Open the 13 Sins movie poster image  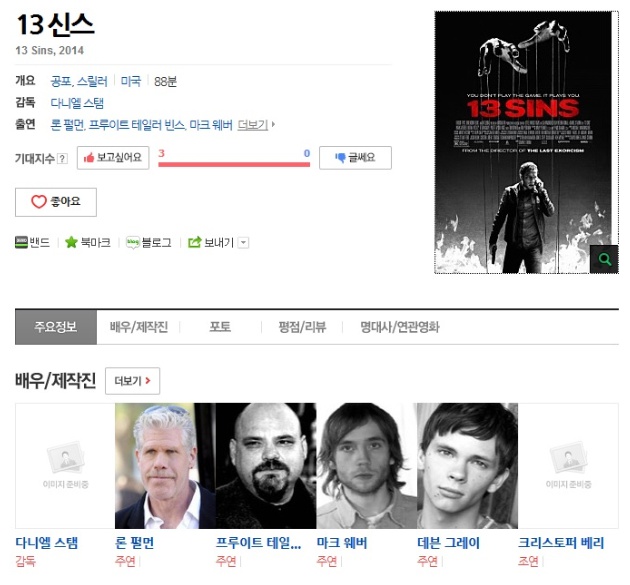(526, 142)
